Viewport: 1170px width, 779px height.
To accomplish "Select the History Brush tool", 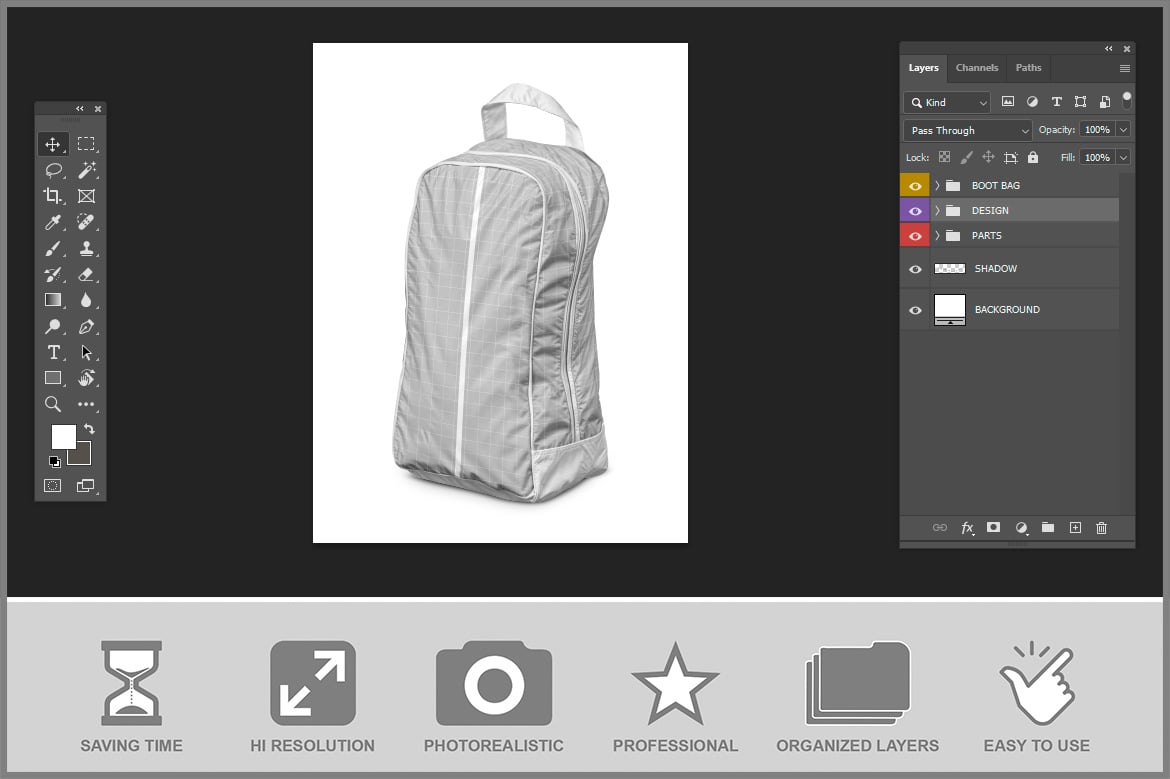I will (x=52, y=275).
